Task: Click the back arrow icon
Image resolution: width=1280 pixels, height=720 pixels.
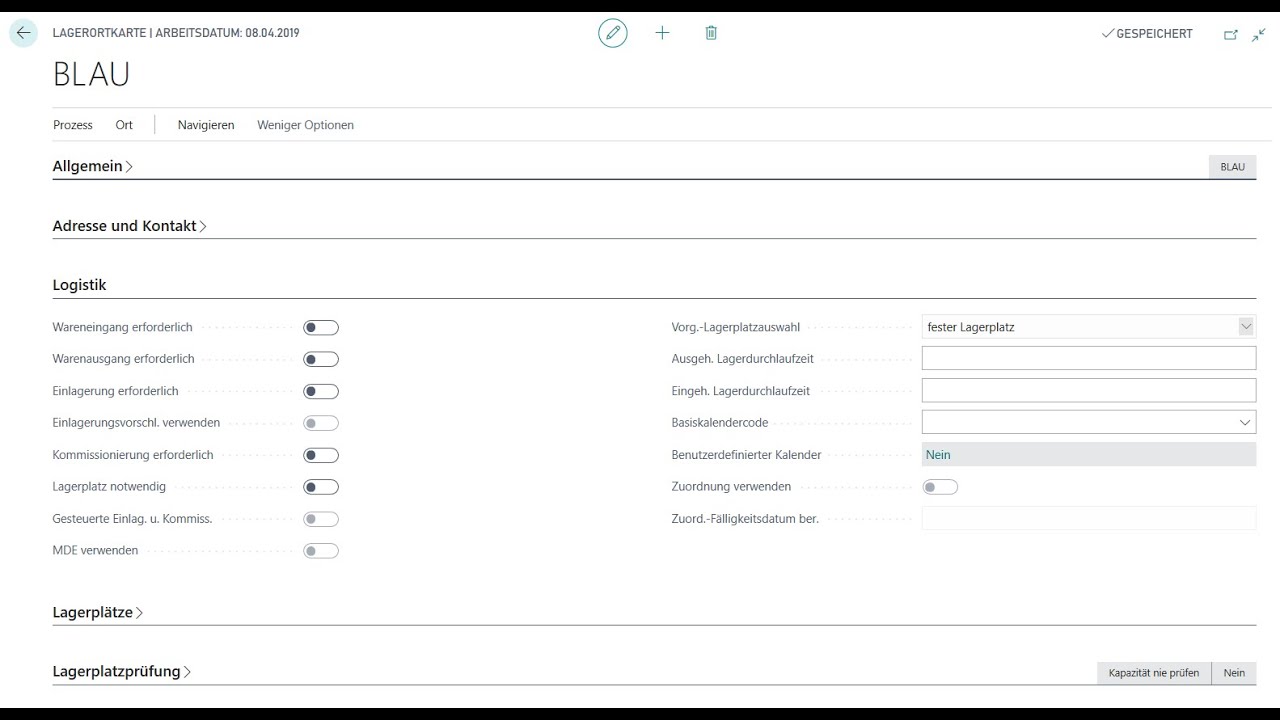Action: (x=23, y=33)
